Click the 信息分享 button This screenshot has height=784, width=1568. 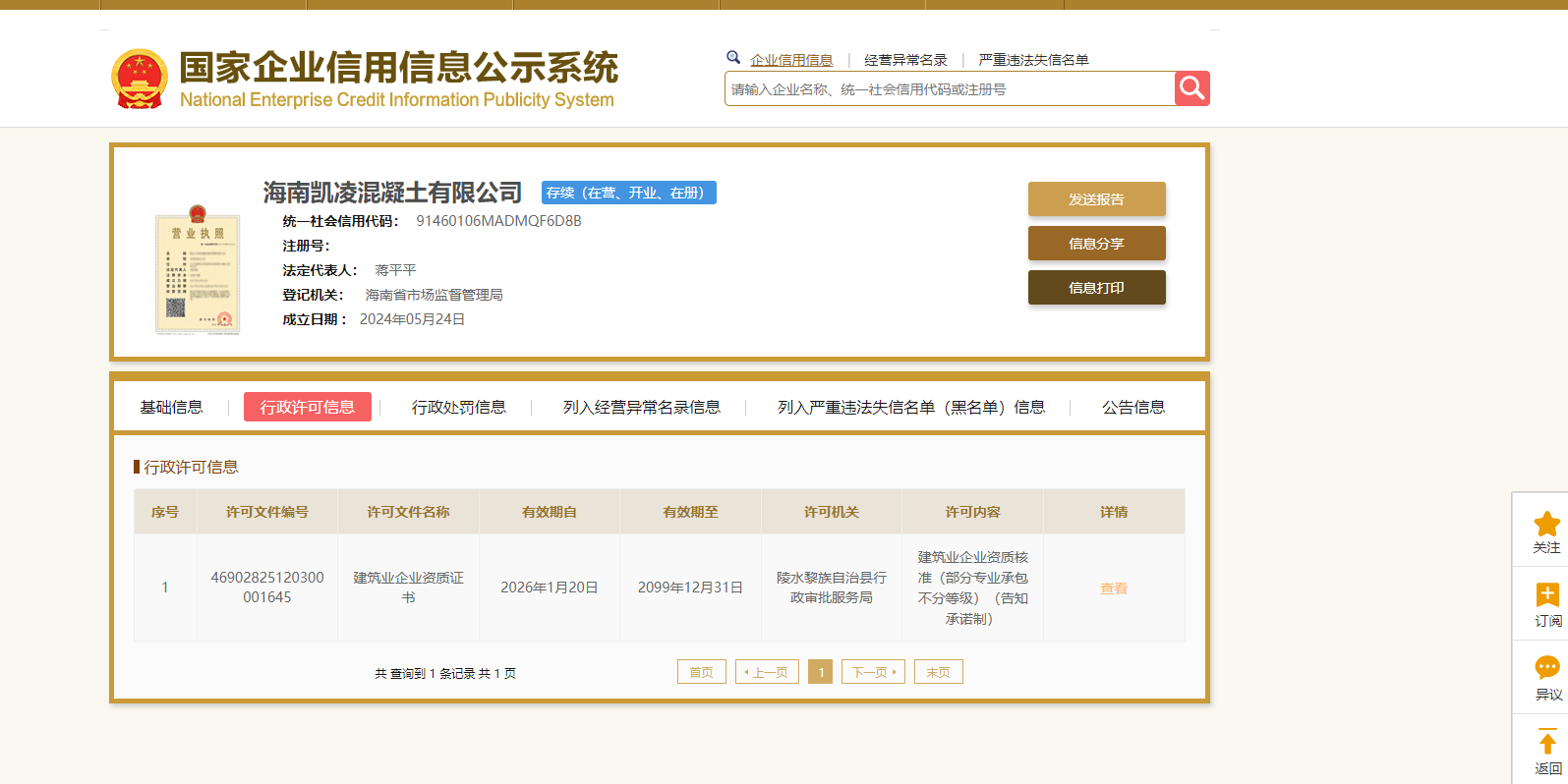pyautogui.click(x=1096, y=244)
